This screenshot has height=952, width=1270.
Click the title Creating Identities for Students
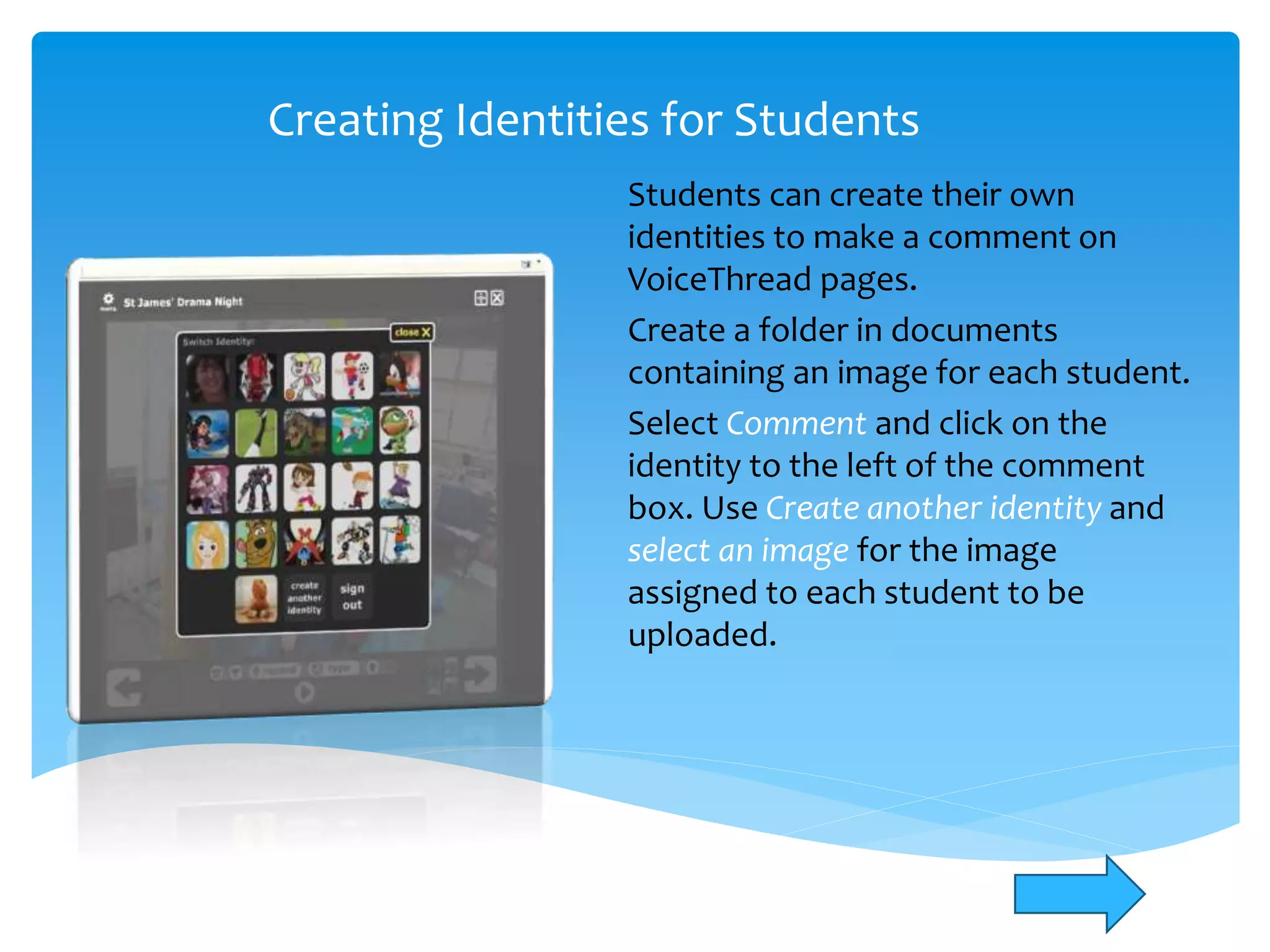(593, 120)
